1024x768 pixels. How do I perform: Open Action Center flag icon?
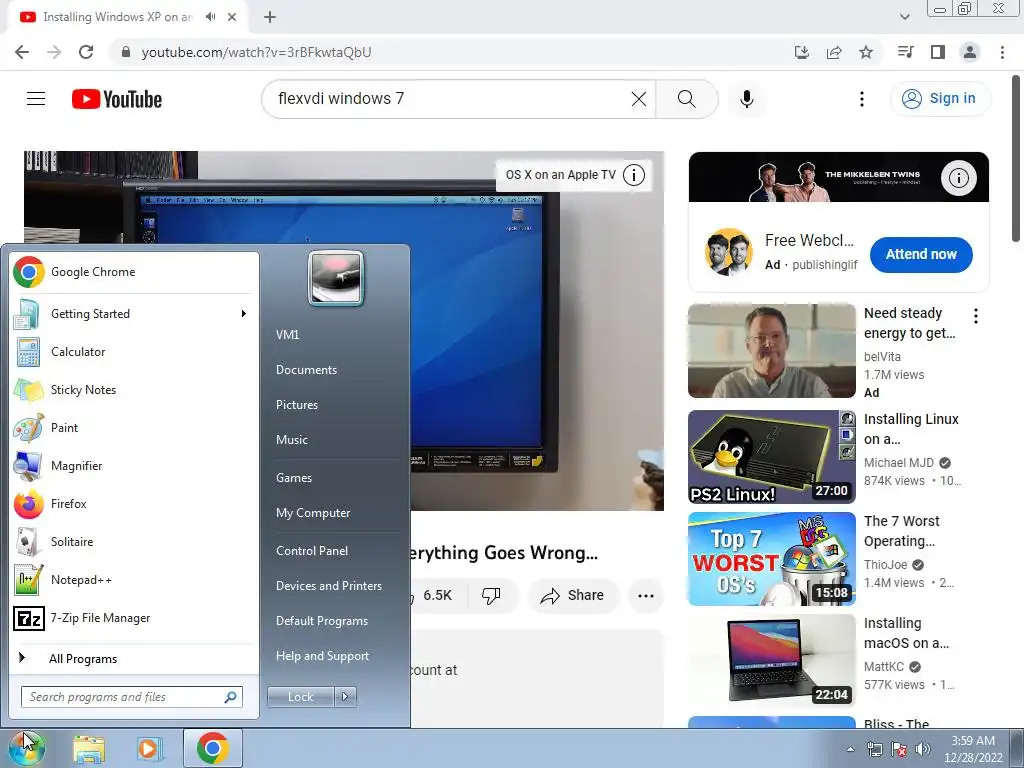(x=899, y=749)
